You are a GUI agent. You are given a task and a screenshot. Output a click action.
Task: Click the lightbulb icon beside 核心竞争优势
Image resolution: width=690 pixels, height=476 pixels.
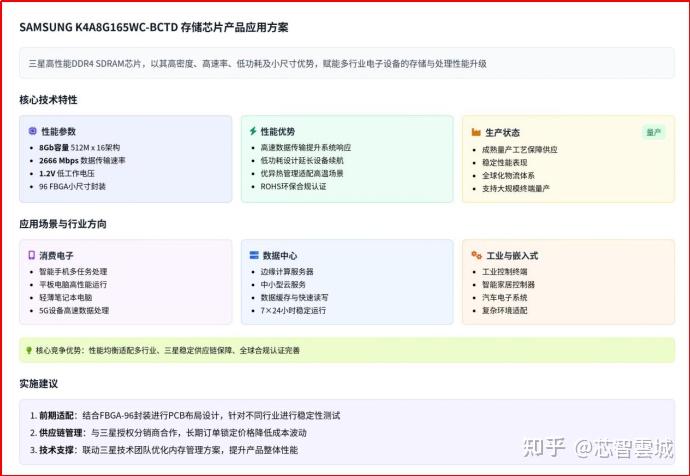29,350
